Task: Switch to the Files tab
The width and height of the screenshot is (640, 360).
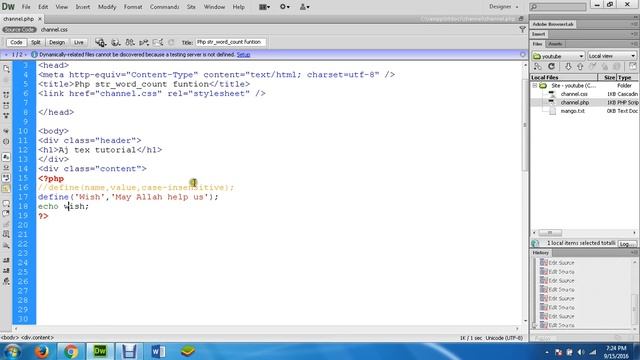Action: (537, 44)
